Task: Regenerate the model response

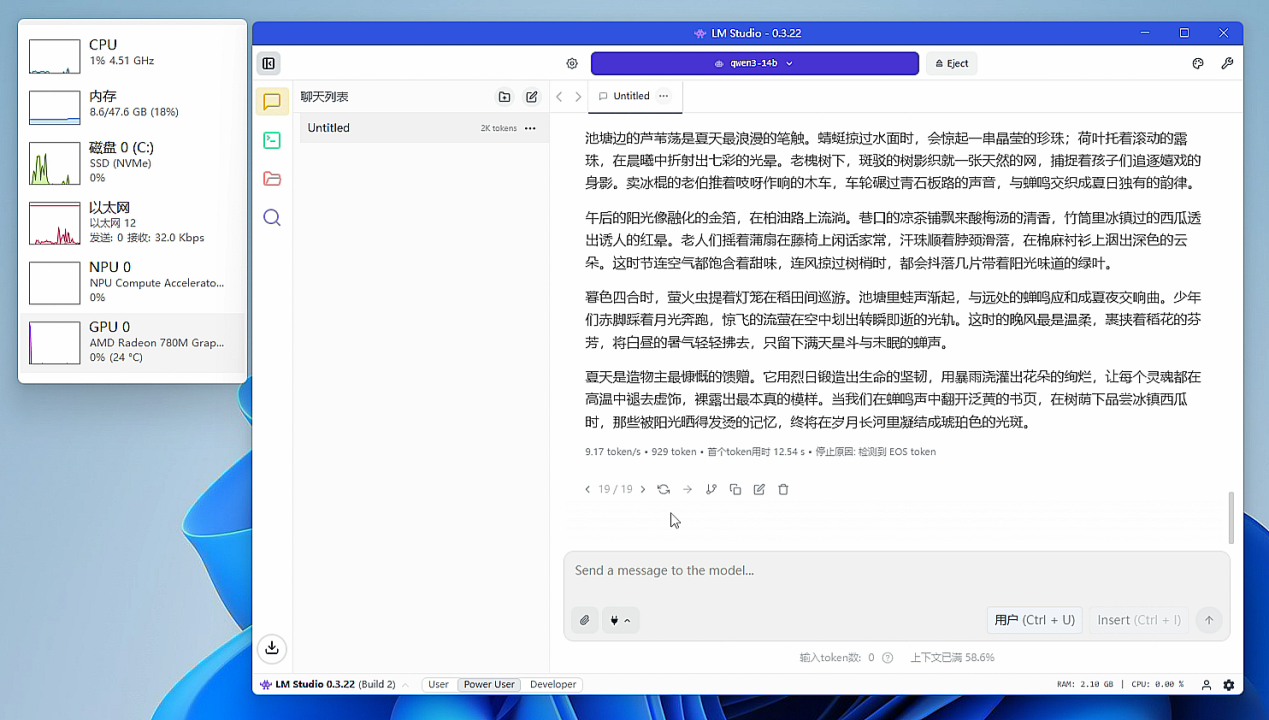Action: pos(663,489)
